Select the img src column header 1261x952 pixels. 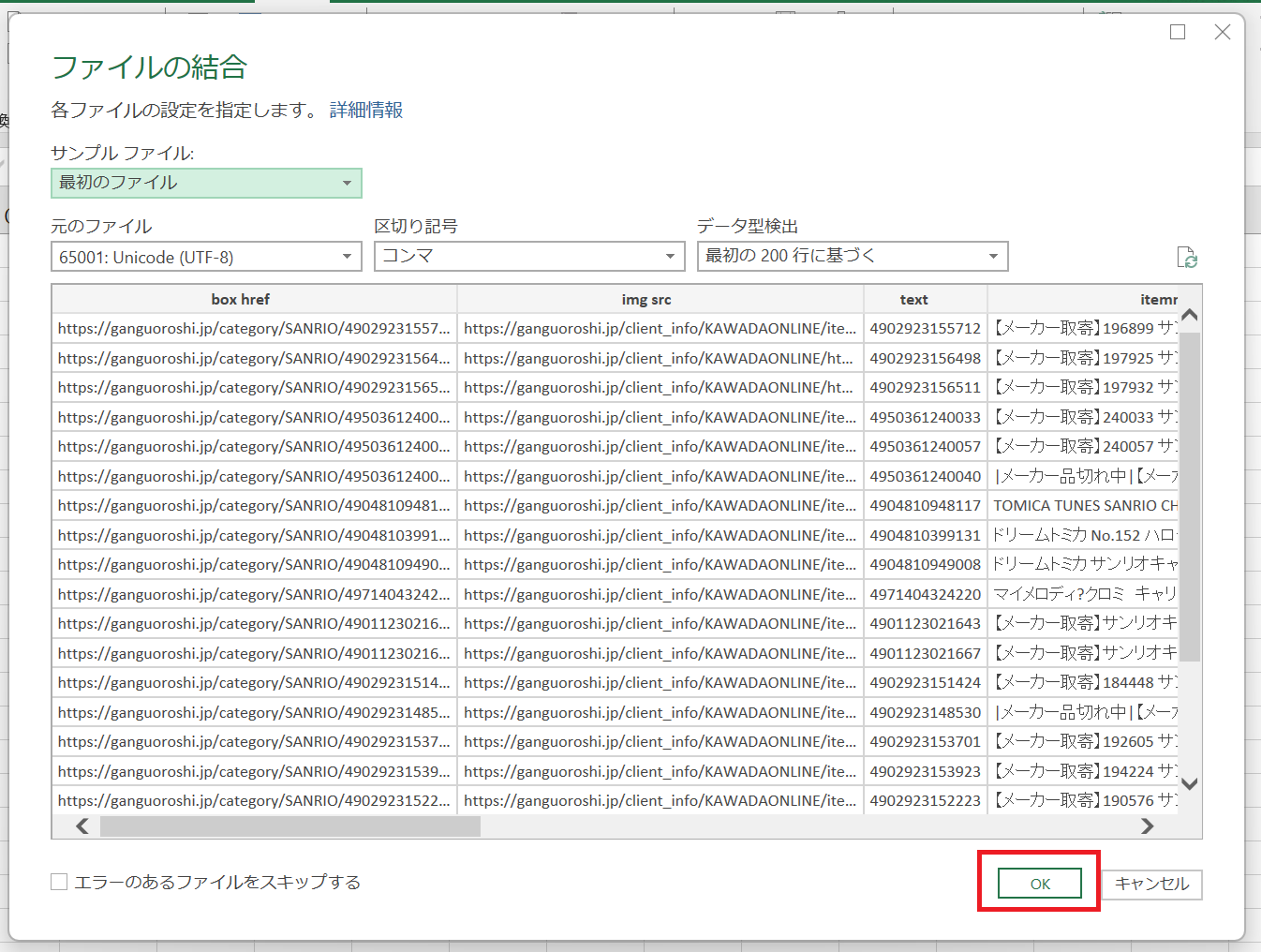tap(645, 300)
